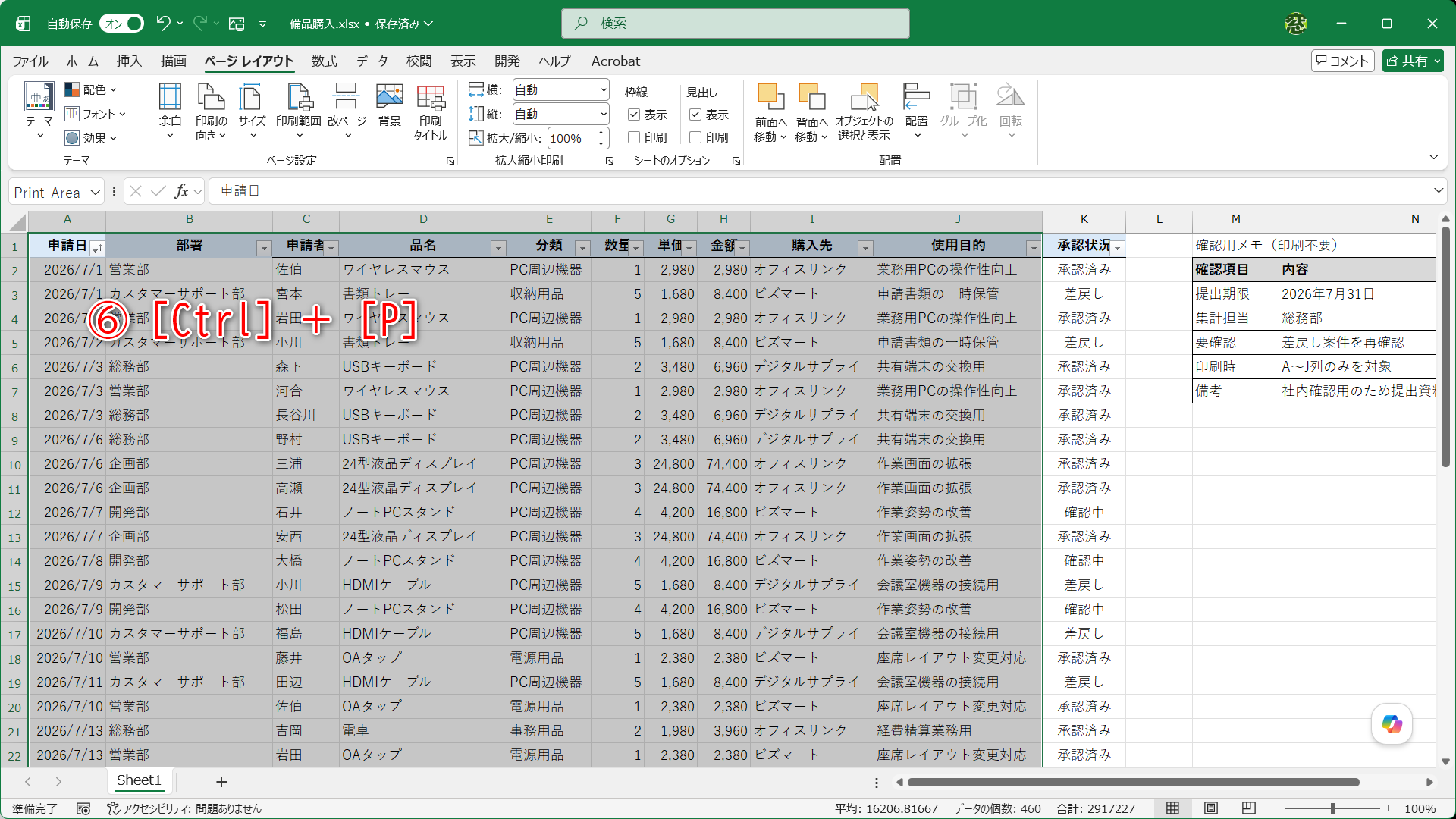
Task: Add a new sheet with plus button
Action: [x=221, y=782]
